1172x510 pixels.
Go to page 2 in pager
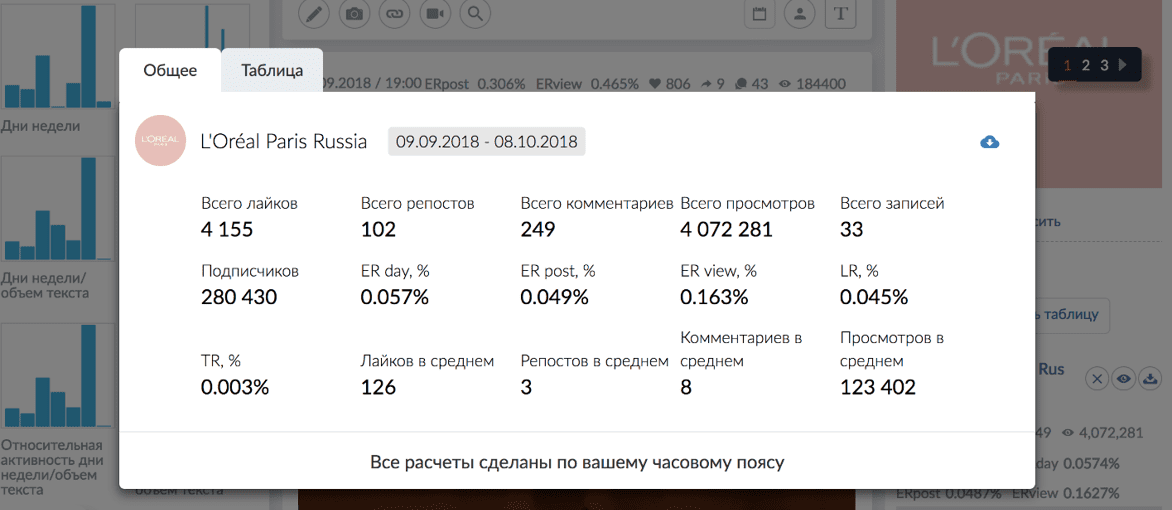pos(1086,66)
